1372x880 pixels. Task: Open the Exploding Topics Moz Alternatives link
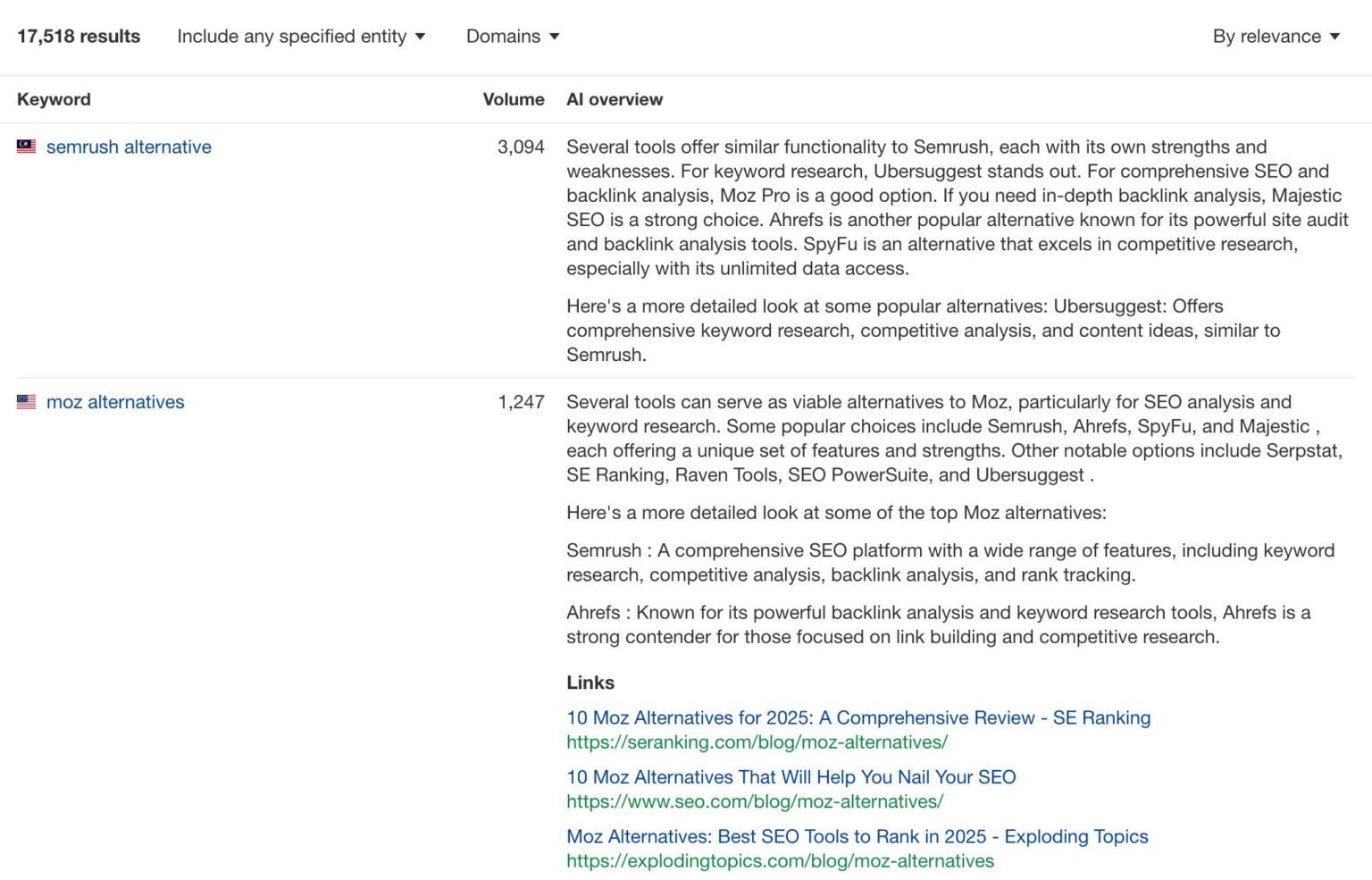(x=857, y=836)
